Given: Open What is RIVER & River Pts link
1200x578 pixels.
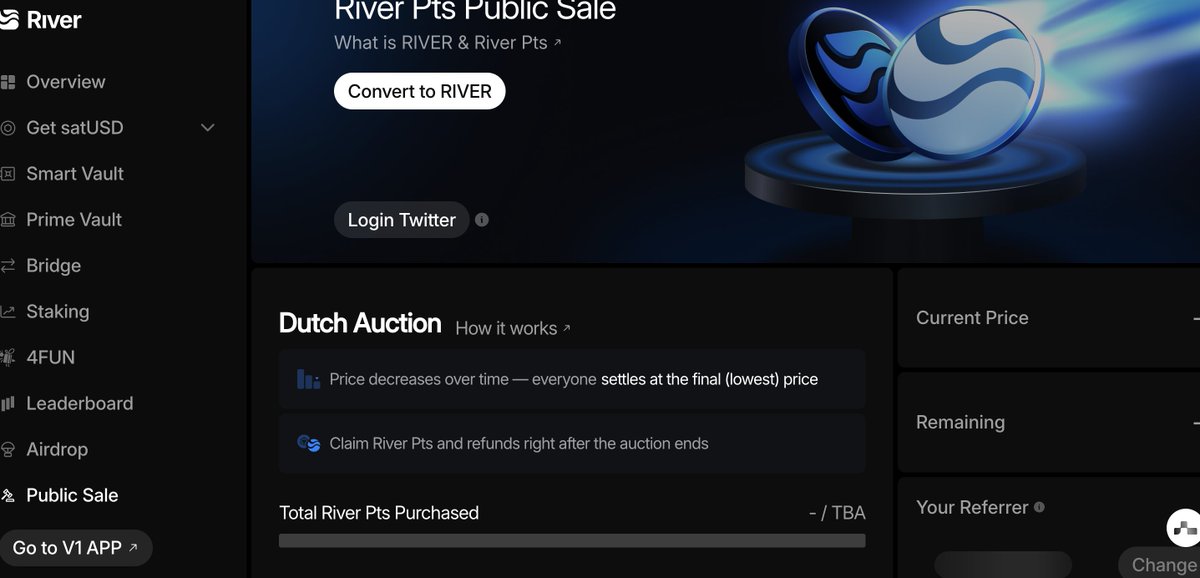Looking at the screenshot, I should [448, 43].
